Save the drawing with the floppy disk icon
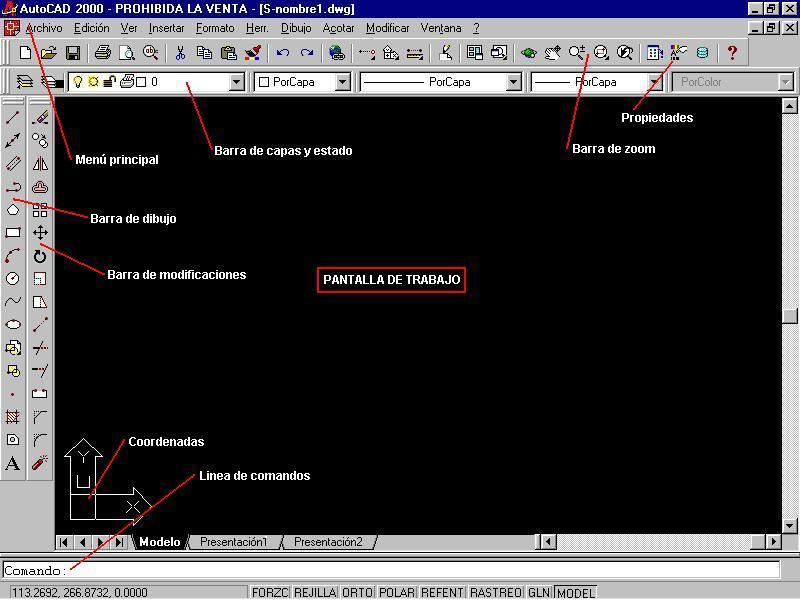Viewport: 800px width, 600px height. (72, 53)
